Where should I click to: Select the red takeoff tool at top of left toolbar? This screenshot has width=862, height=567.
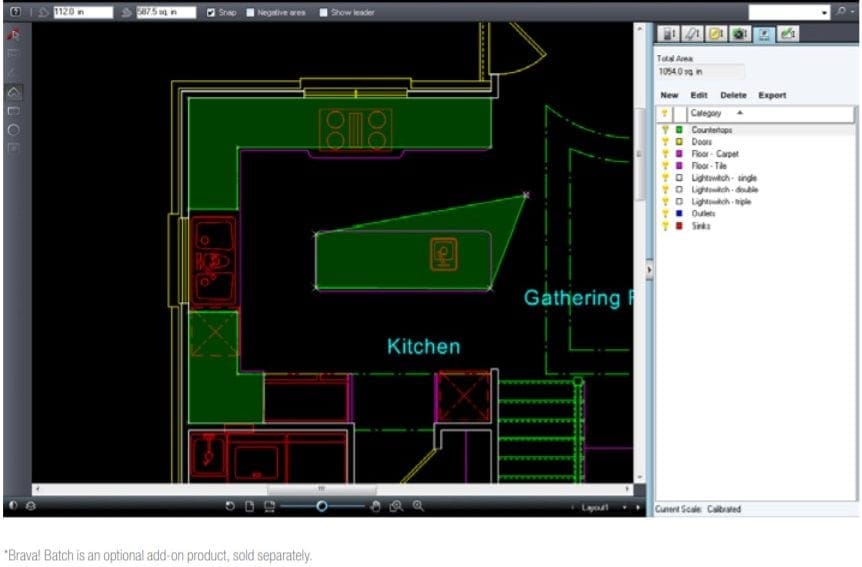click(x=14, y=35)
